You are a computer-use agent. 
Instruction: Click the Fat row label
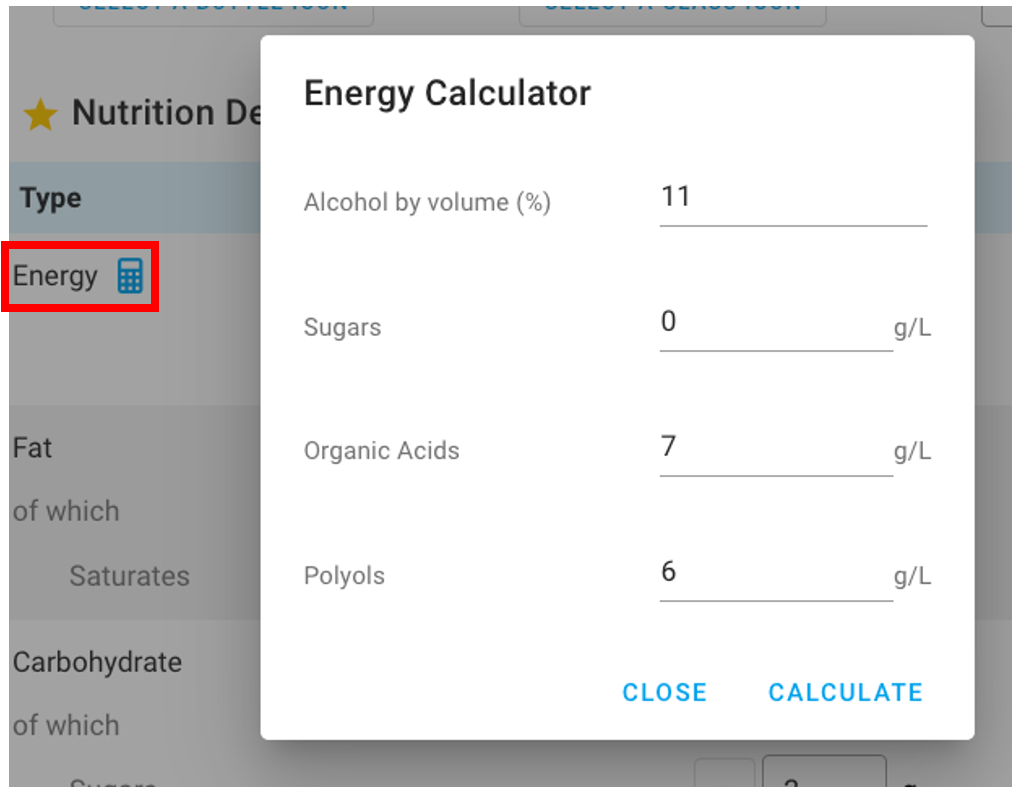pyautogui.click(x=32, y=448)
